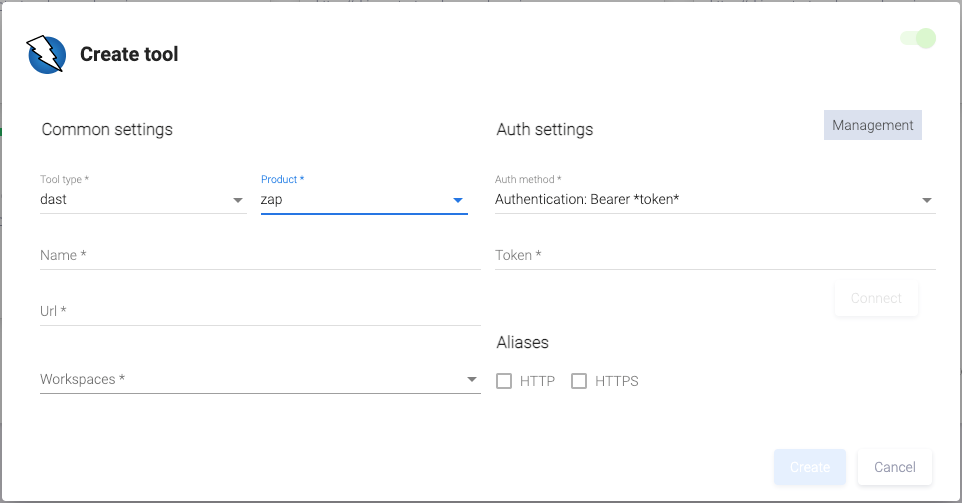Click the 'Auth settings' heading

pos(544,129)
